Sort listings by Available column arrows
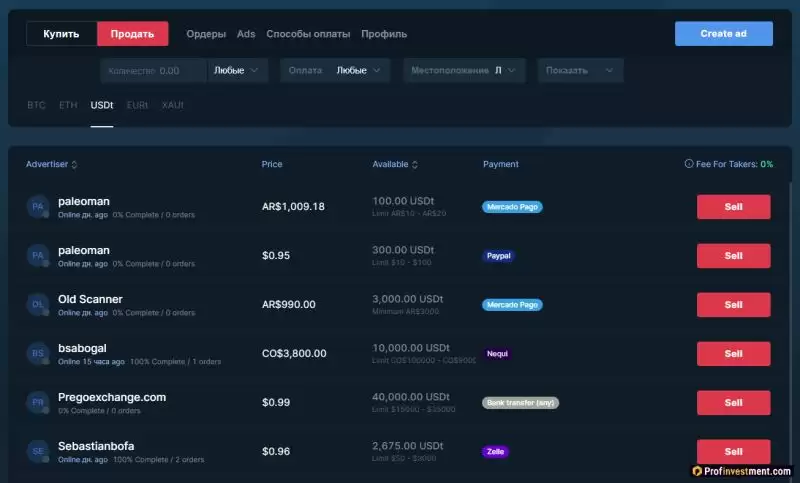 [x=415, y=165]
